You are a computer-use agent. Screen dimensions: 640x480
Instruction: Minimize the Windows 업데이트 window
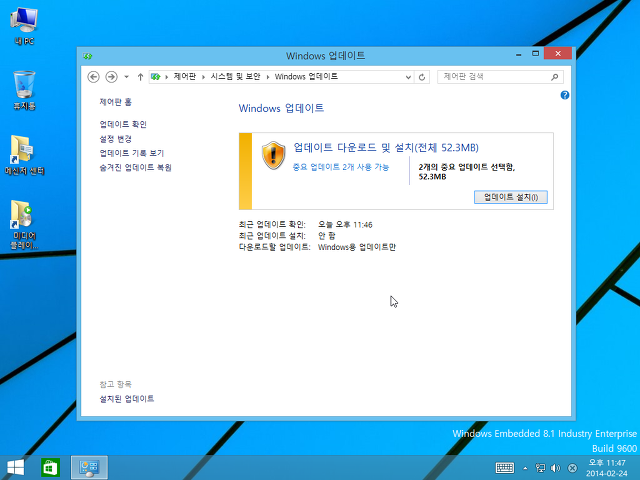tap(518, 54)
